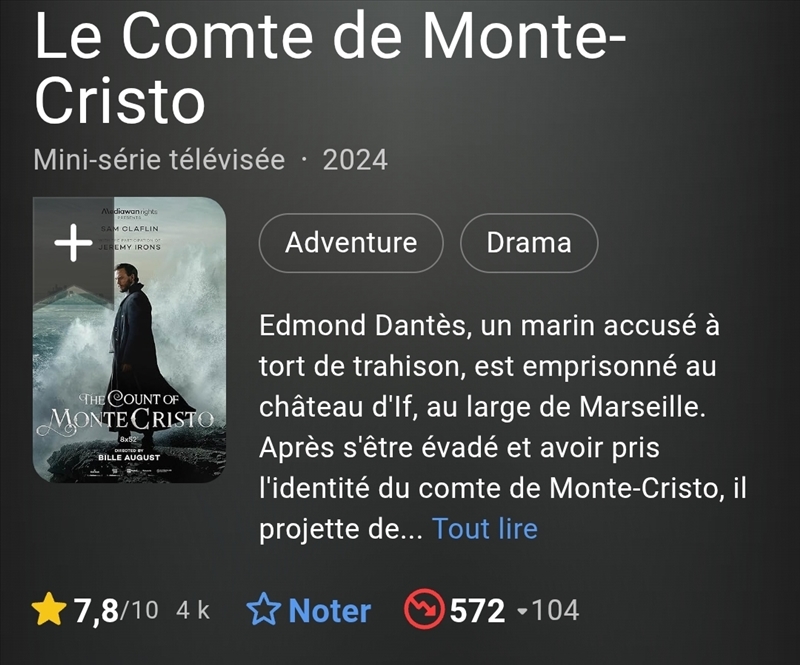This screenshot has height=665, width=800.
Task: Click the Edmond Dantès synopsis paragraph
Action: 503,427
